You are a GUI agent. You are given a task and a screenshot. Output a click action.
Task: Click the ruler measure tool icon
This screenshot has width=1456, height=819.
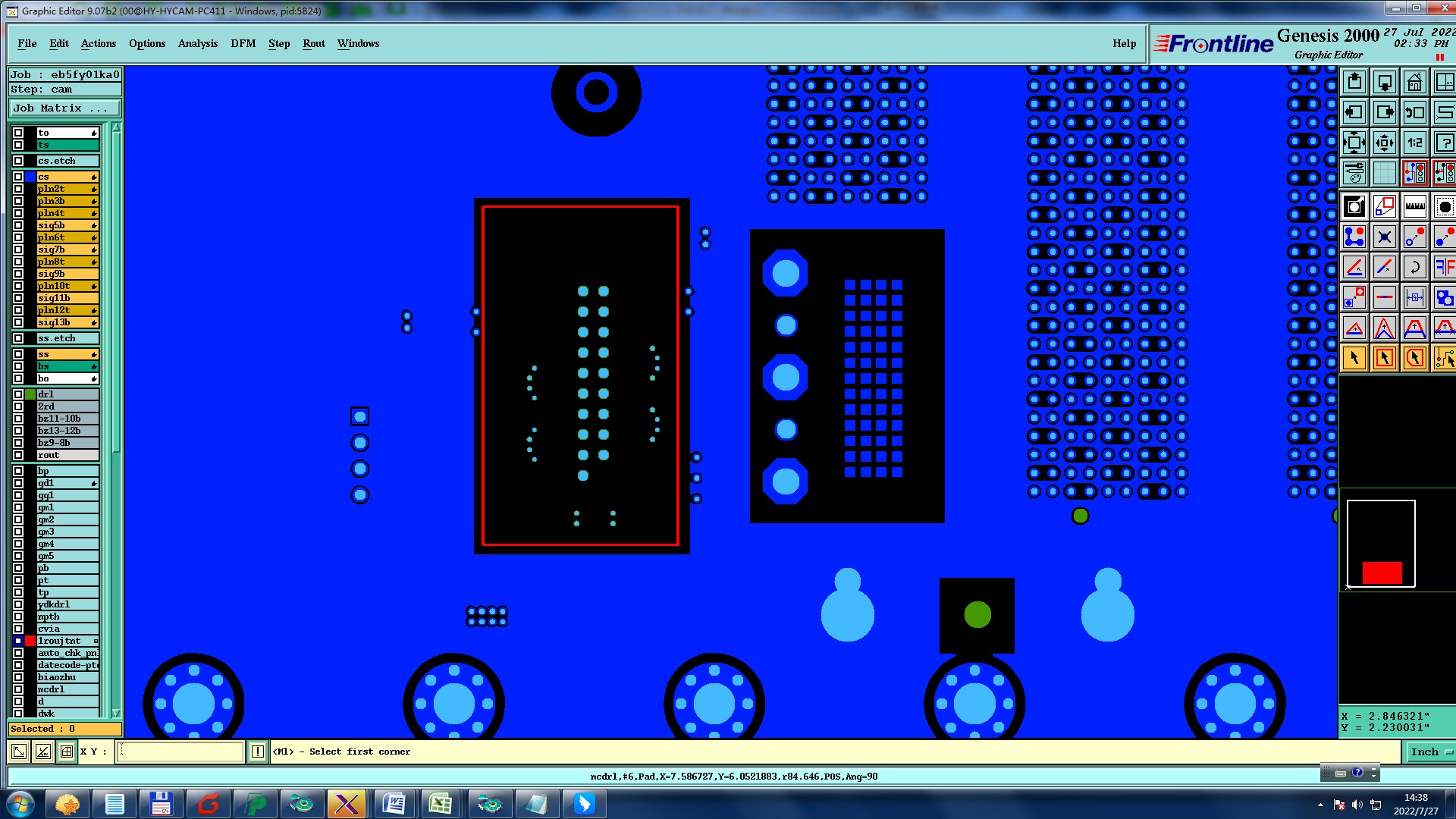[x=1414, y=206]
